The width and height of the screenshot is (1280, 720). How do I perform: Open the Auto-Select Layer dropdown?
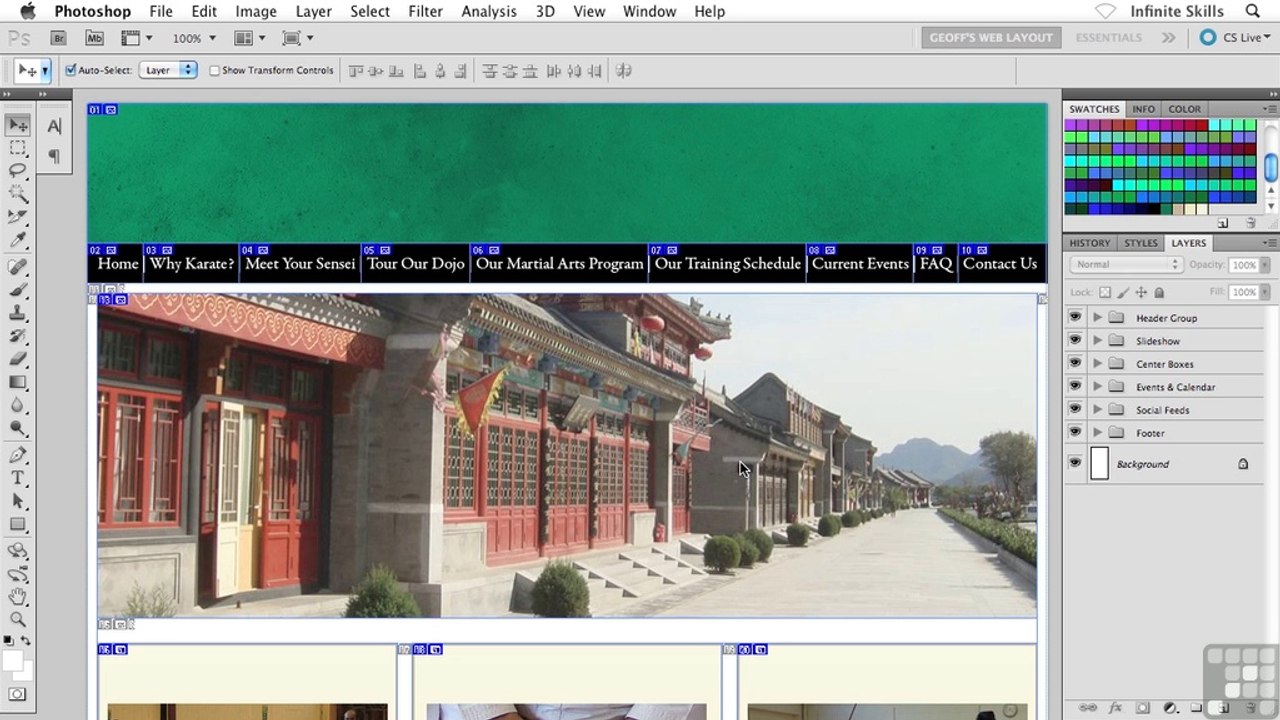tap(168, 70)
